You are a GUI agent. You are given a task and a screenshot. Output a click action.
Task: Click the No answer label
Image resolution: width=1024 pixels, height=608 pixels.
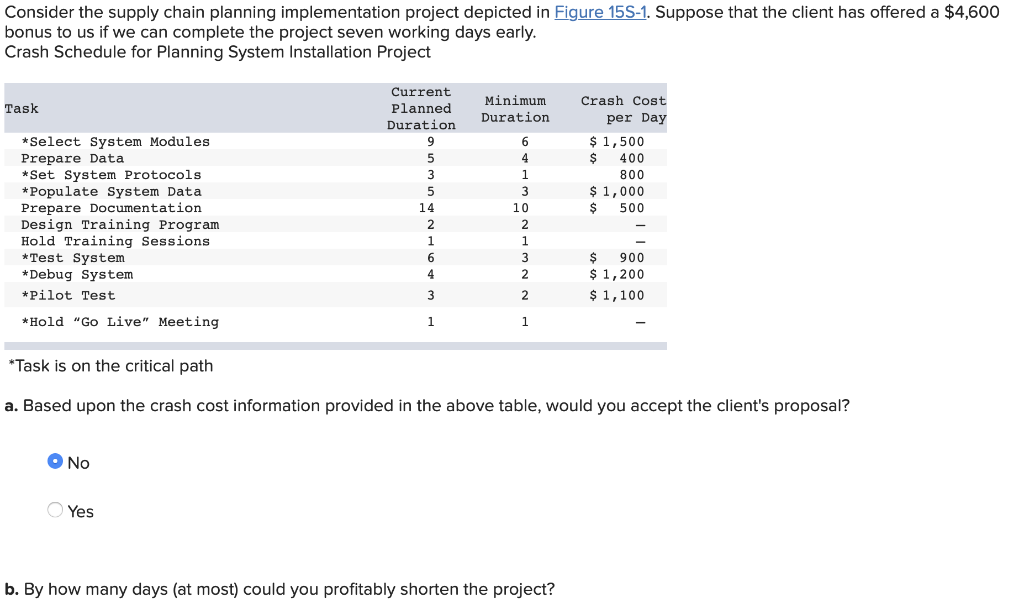(78, 463)
